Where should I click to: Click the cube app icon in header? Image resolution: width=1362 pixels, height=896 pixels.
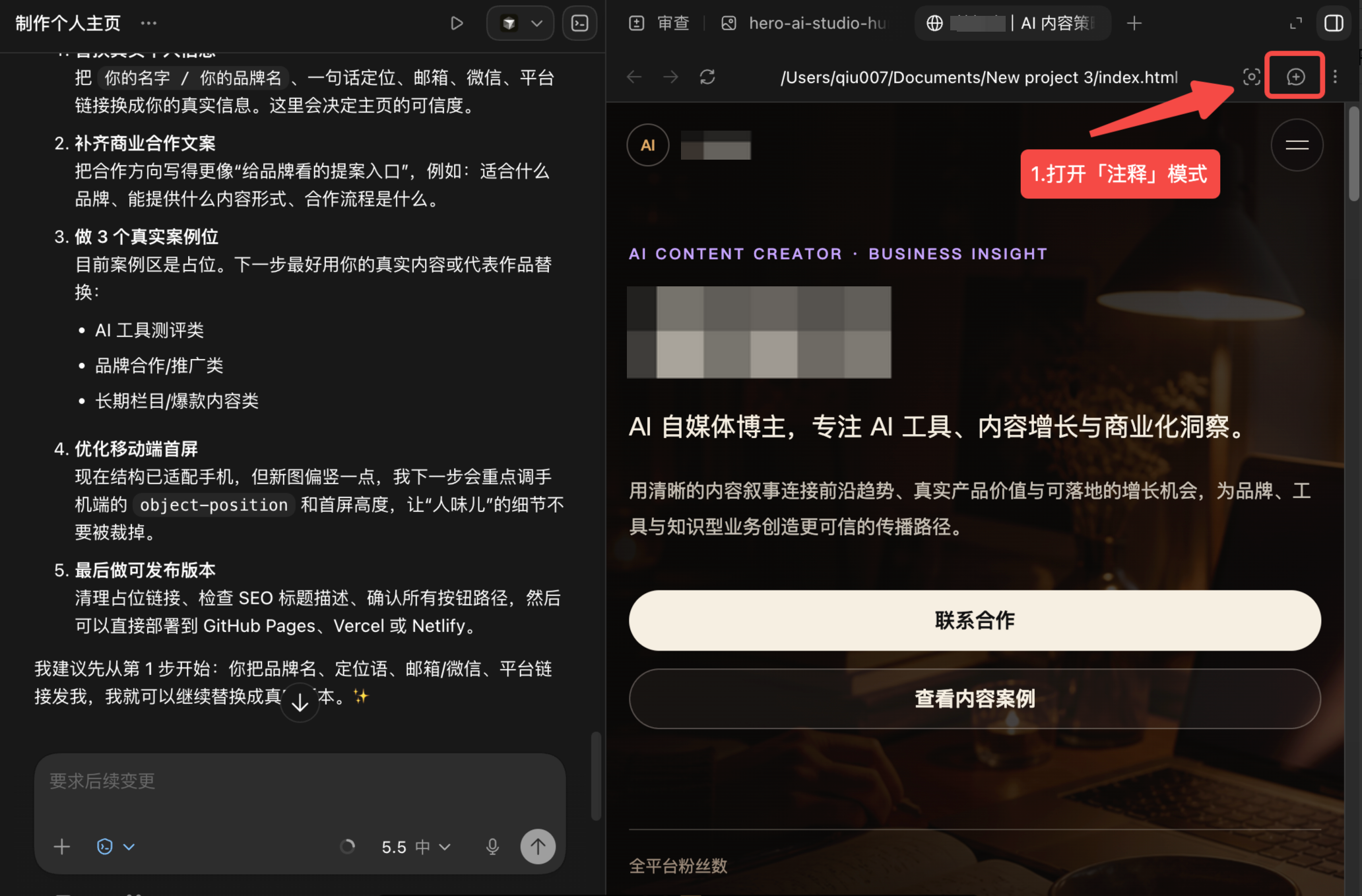509,23
